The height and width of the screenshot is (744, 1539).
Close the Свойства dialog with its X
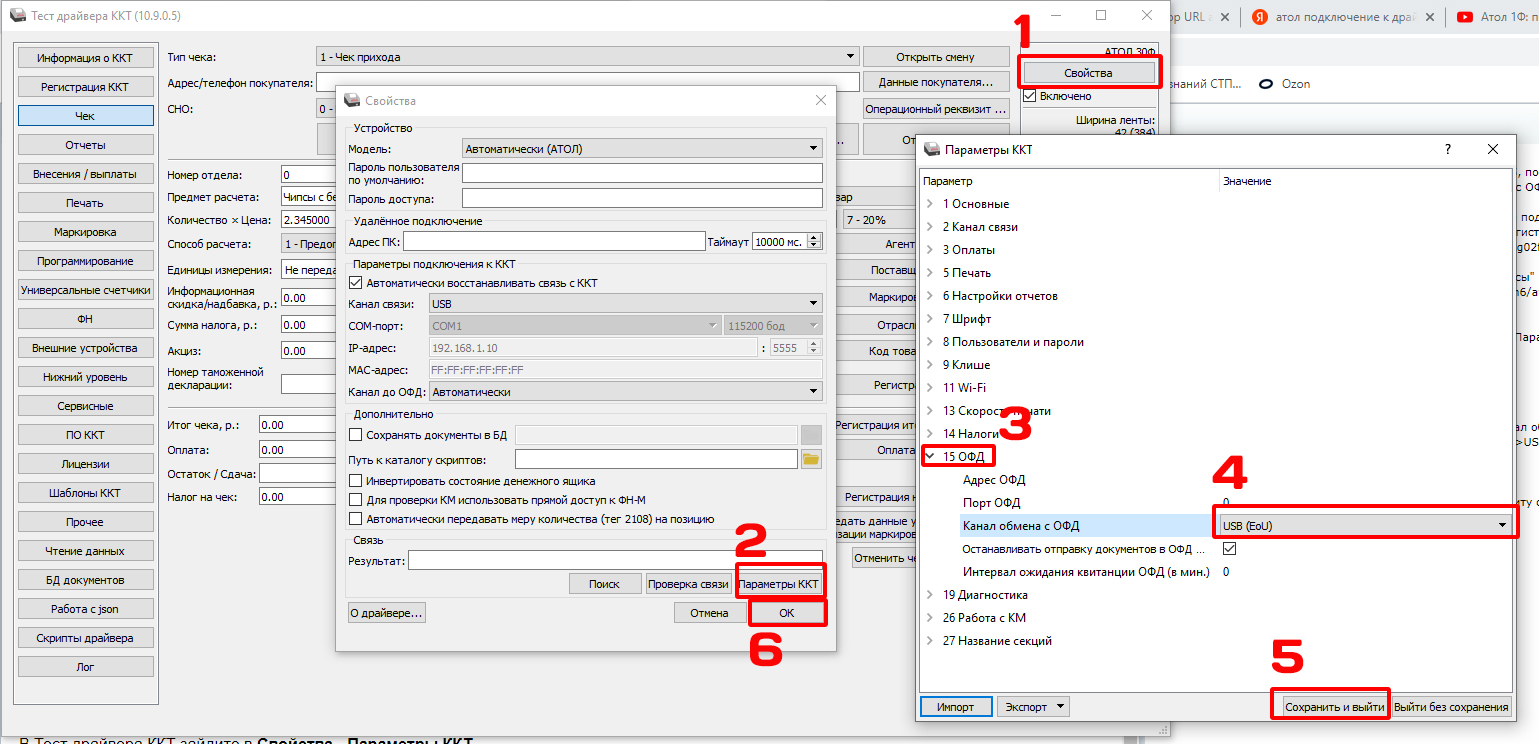point(821,100)
